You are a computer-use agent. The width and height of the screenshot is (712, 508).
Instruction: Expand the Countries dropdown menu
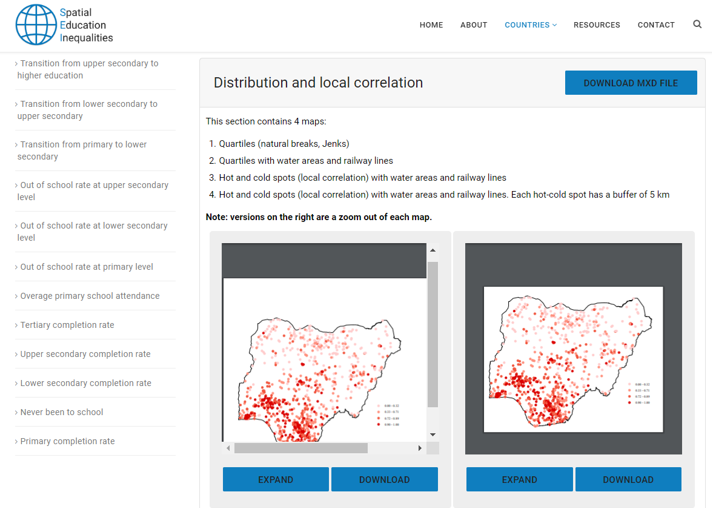tap(530, 25)
